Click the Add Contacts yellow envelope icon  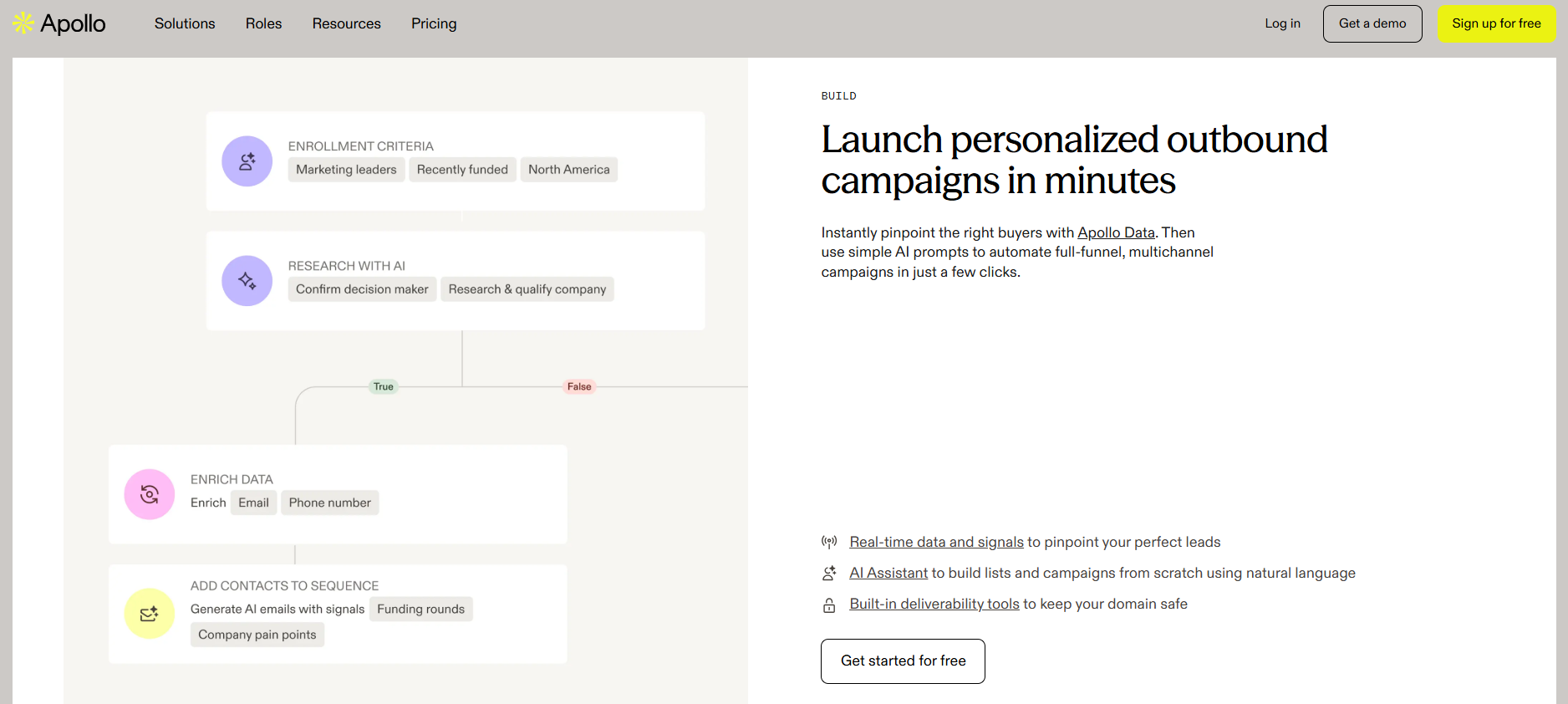coord(150,614)
